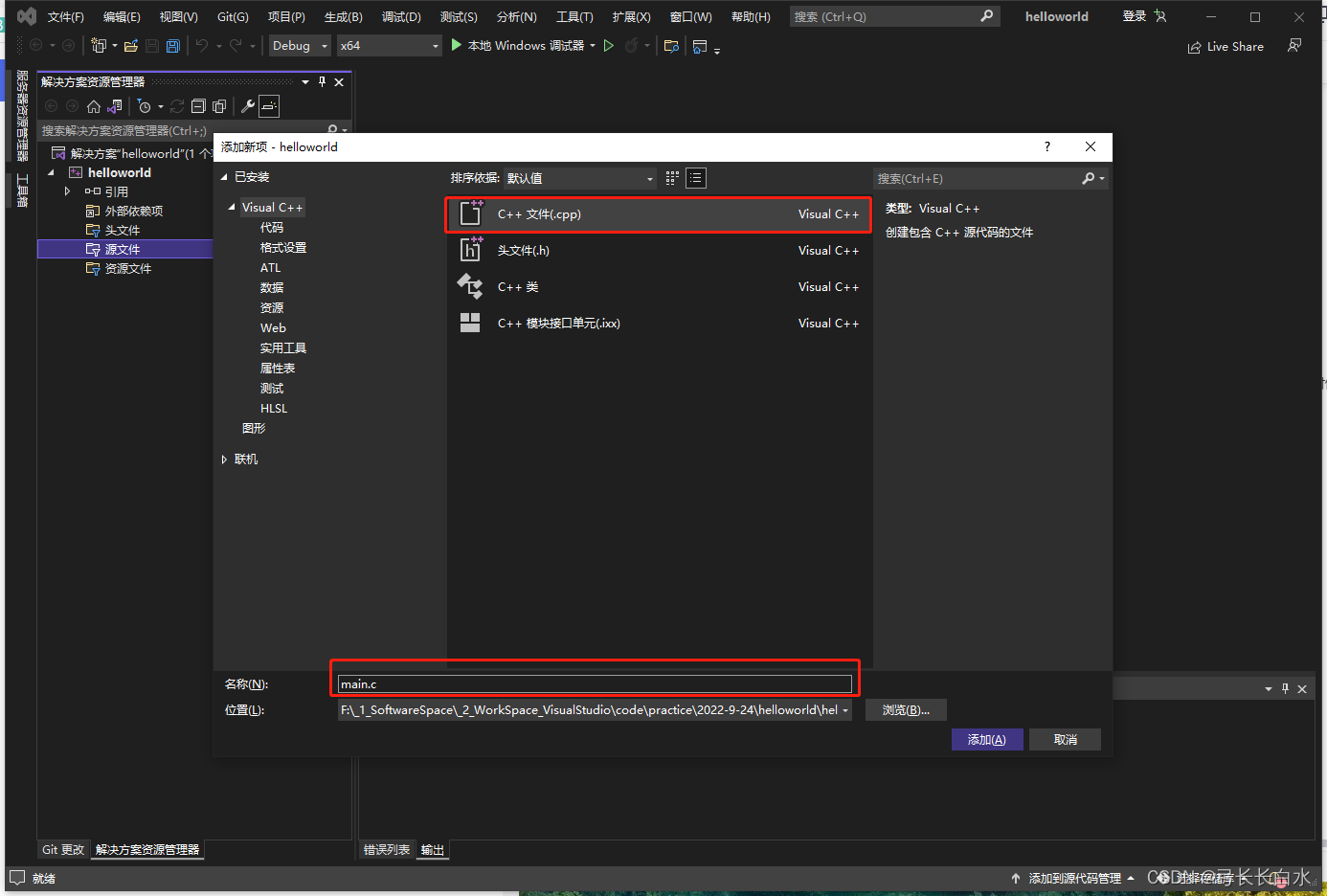Image resolution: width=1327 pixels, height=896 pixels.
Task: Click start without debugging outline play icon
Action: pyautogui.click(x=608, y=46)
